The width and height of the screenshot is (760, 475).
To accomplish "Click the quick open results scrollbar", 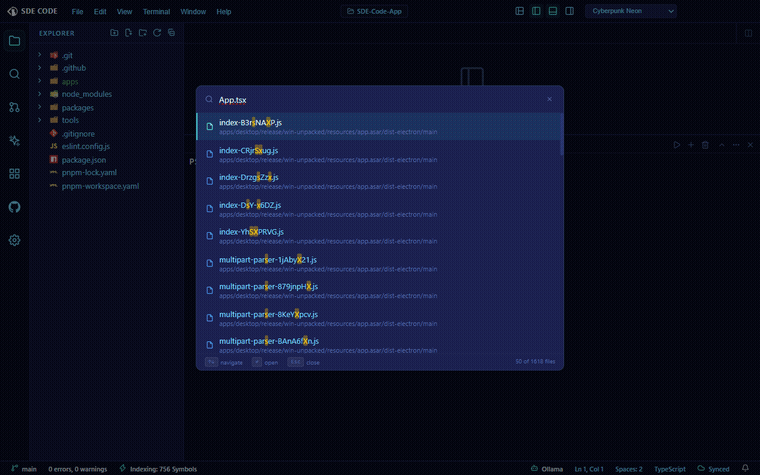I will (x=562, y=134).
